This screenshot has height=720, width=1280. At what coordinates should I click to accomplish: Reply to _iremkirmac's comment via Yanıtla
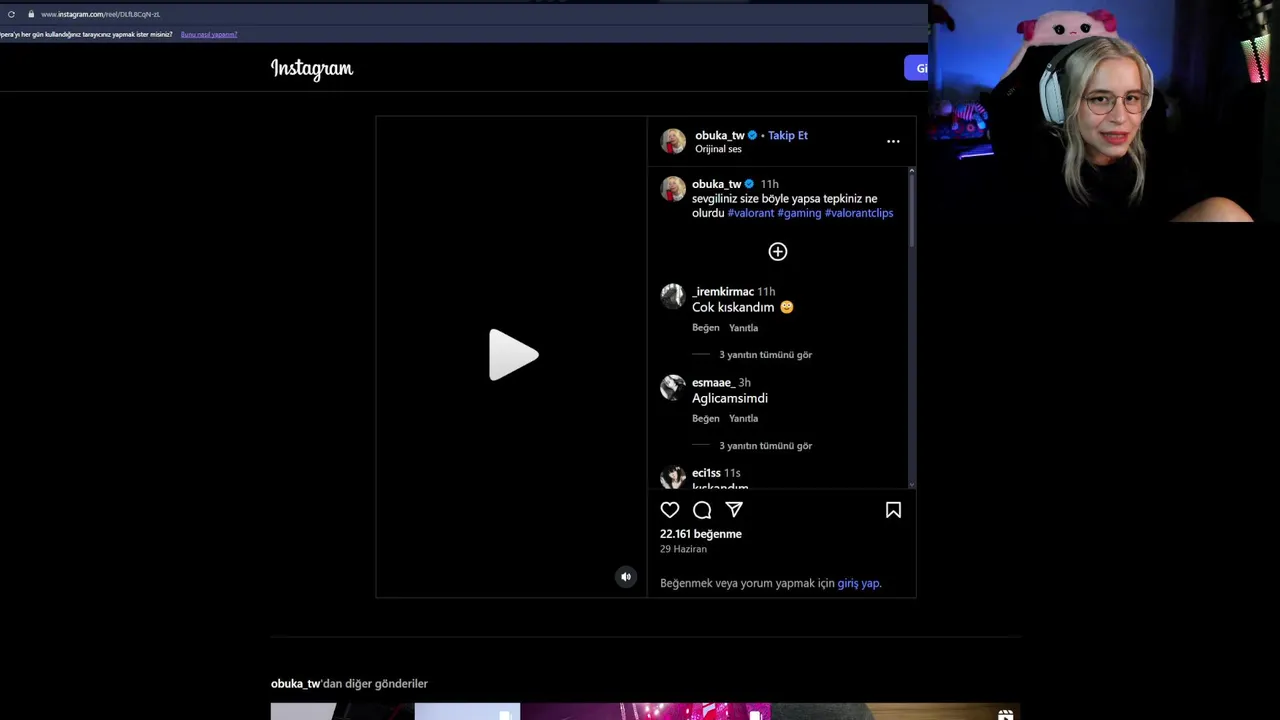(x=743, y=328)
